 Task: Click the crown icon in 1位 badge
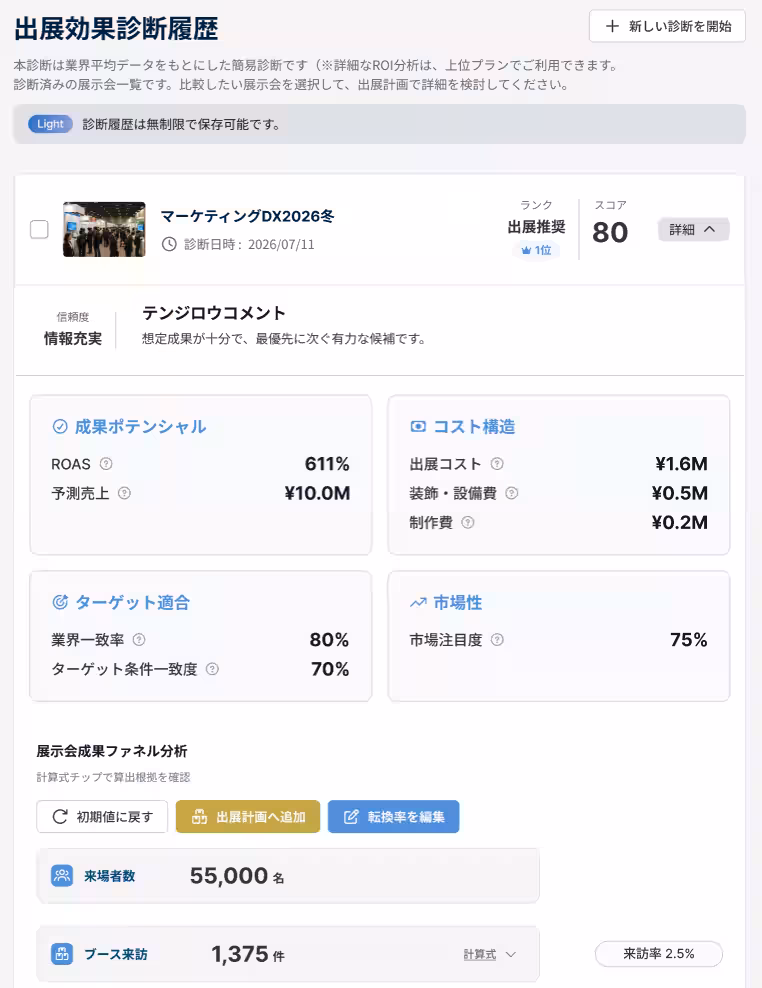tap(526, 250)
